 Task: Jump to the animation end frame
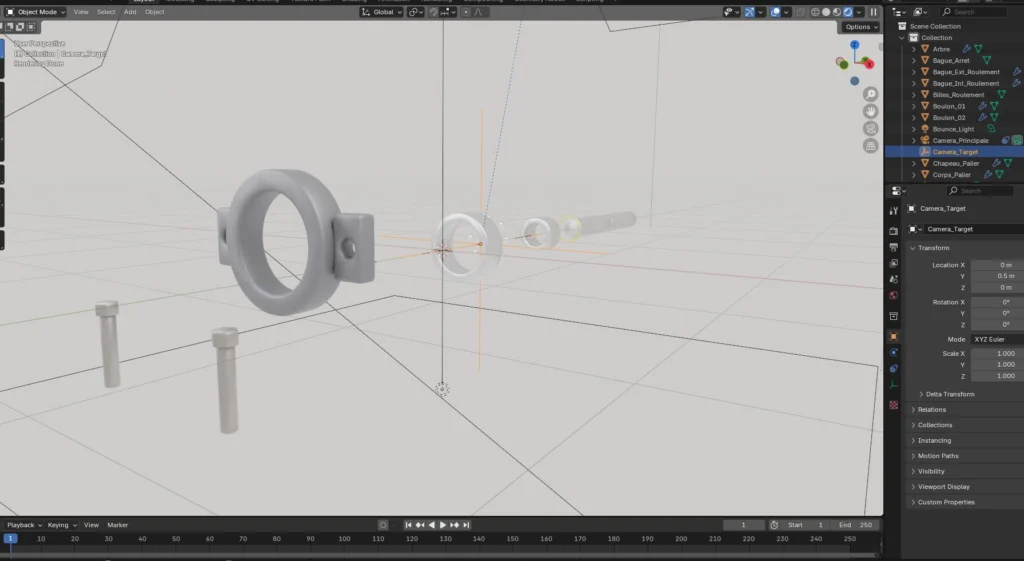[466, 525]
